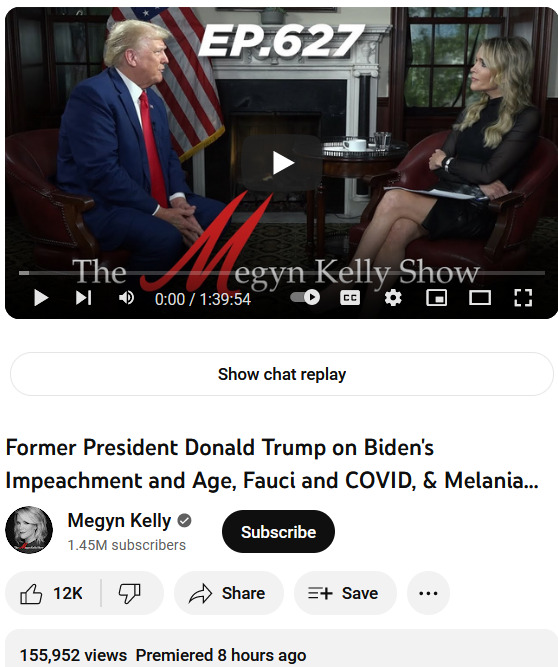Share this video

228,593
